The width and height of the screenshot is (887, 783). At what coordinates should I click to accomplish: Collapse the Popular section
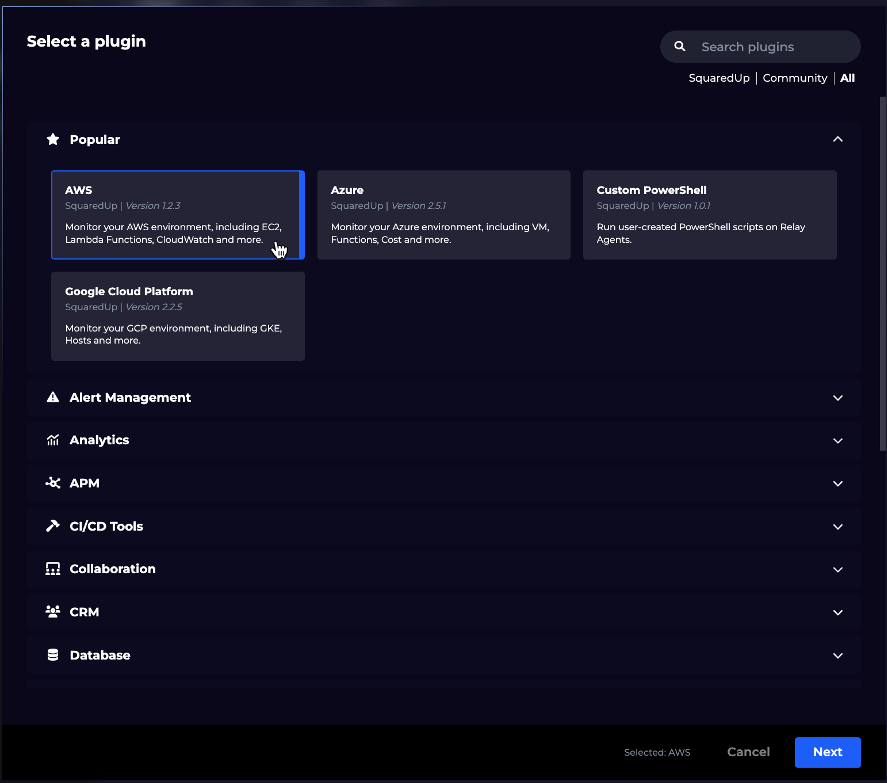(x=838, y=139)
